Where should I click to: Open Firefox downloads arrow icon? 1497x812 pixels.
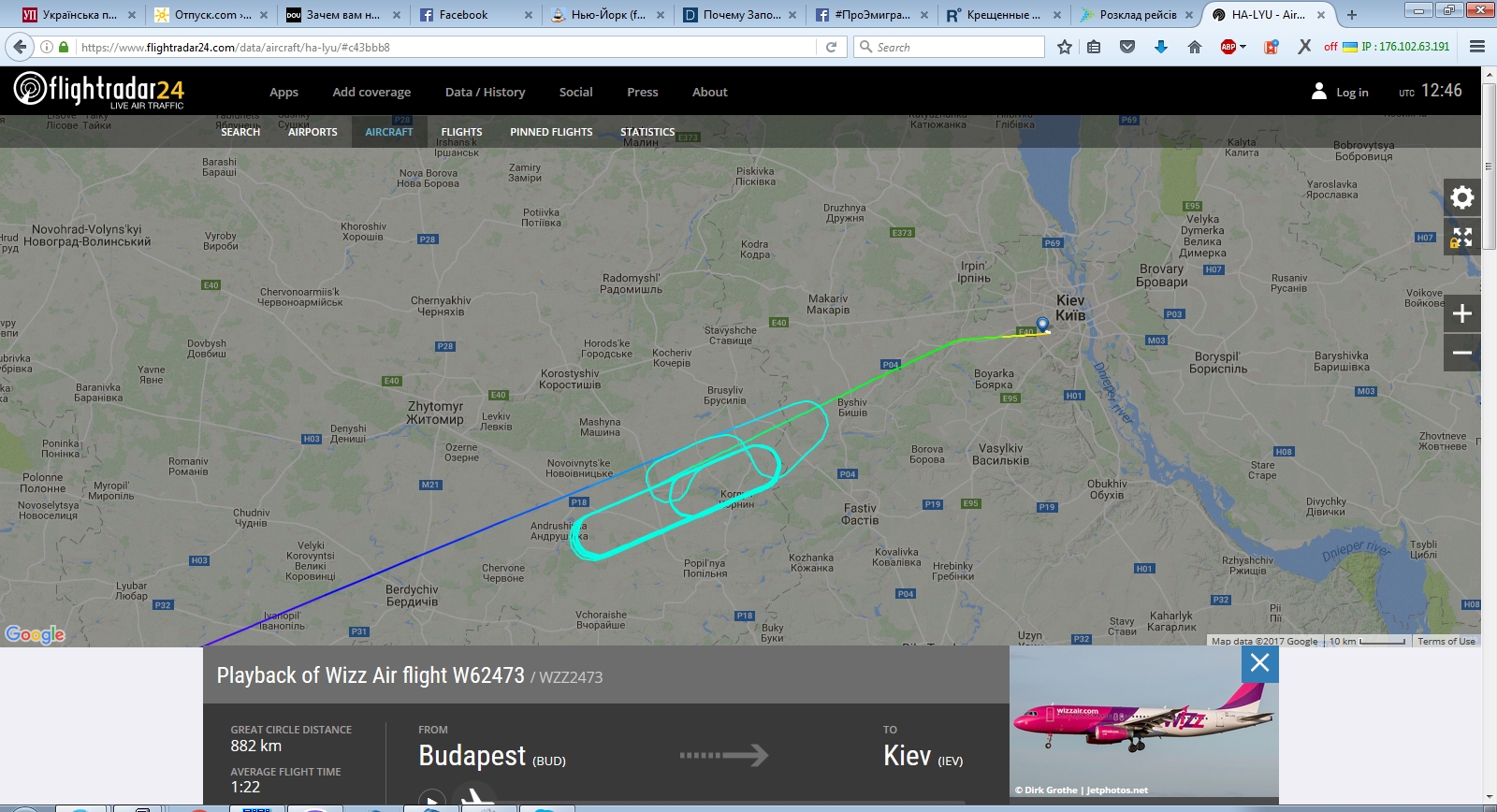pyautogui.click(x=1161, y=47)
